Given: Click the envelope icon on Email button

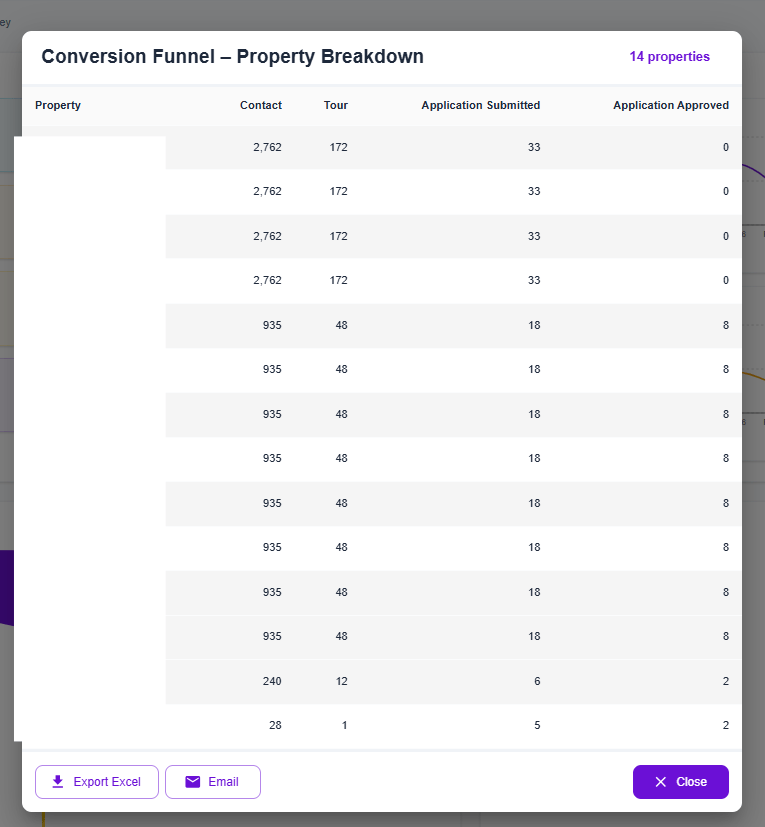Looking at the screenshot, I should (x=193, y=782).
